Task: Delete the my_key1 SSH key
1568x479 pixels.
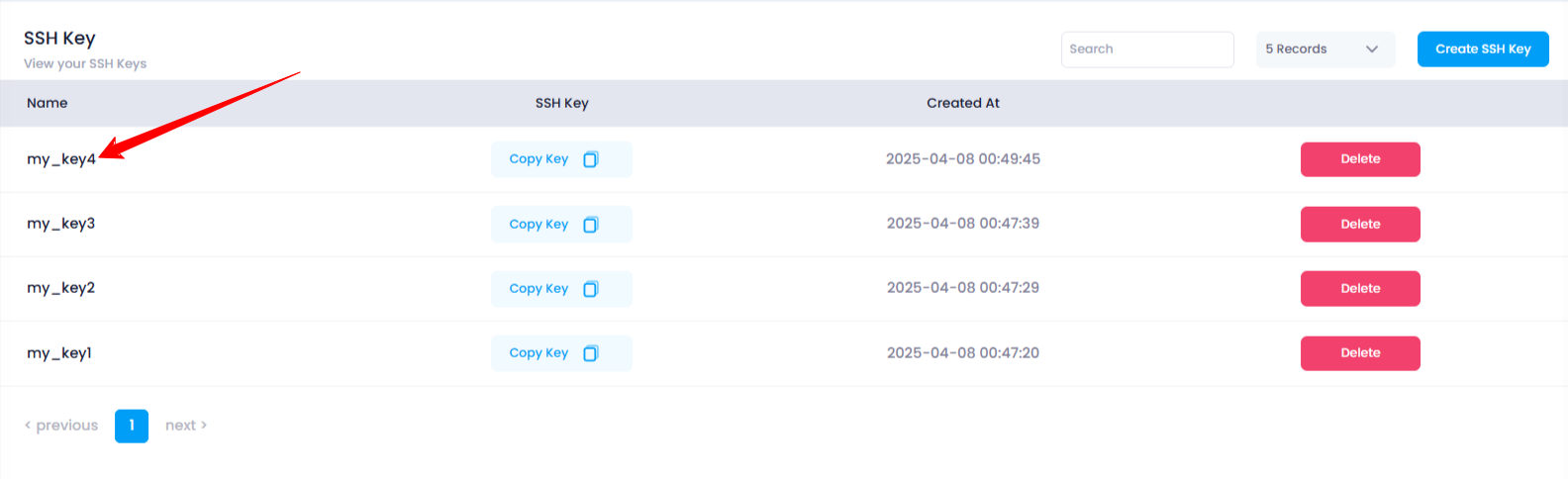Action: (1360, 353)
